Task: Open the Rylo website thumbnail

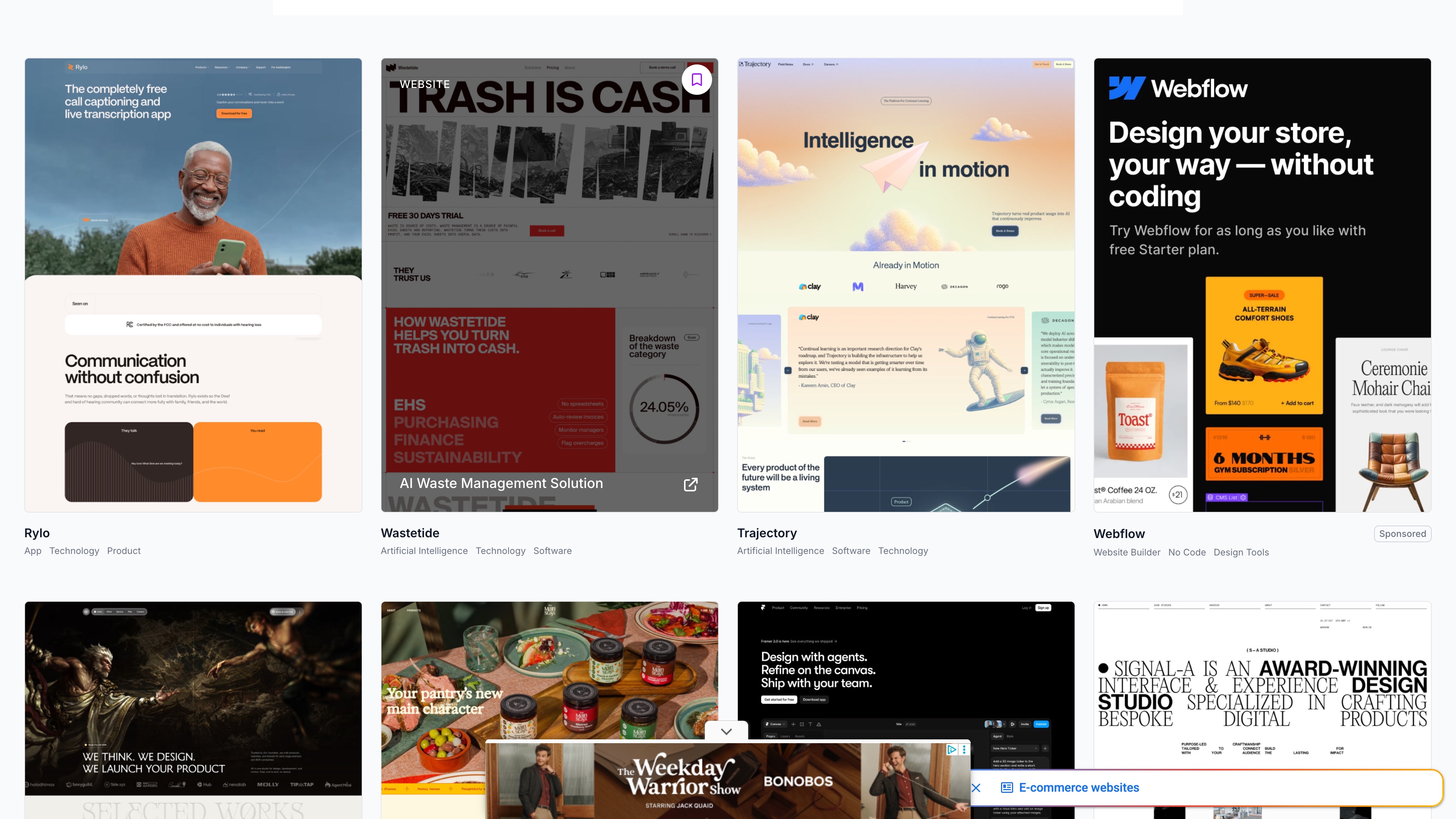Action: (x=193, y=285)
